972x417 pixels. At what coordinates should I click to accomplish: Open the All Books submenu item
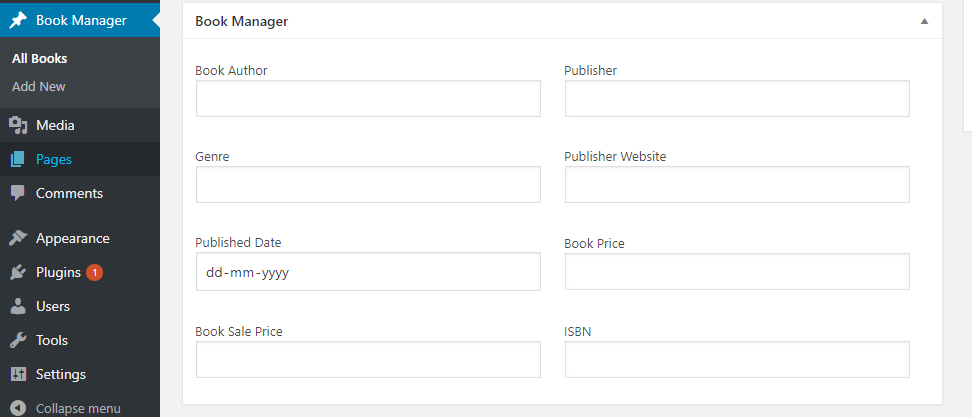40,59
